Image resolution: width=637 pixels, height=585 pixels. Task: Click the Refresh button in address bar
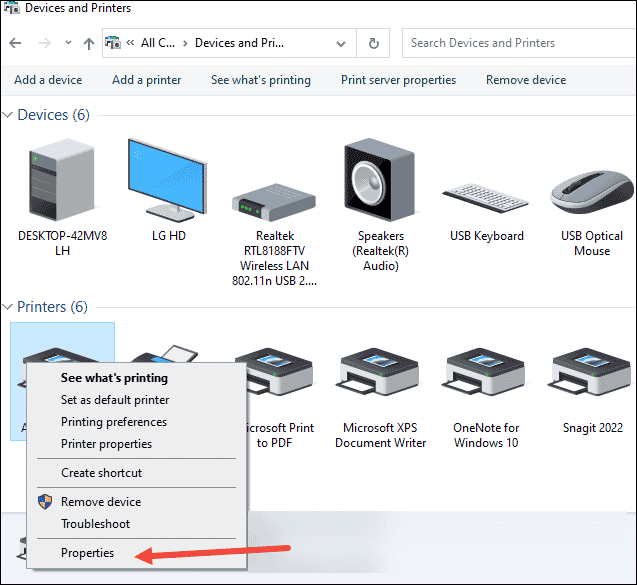pos(373,43)
